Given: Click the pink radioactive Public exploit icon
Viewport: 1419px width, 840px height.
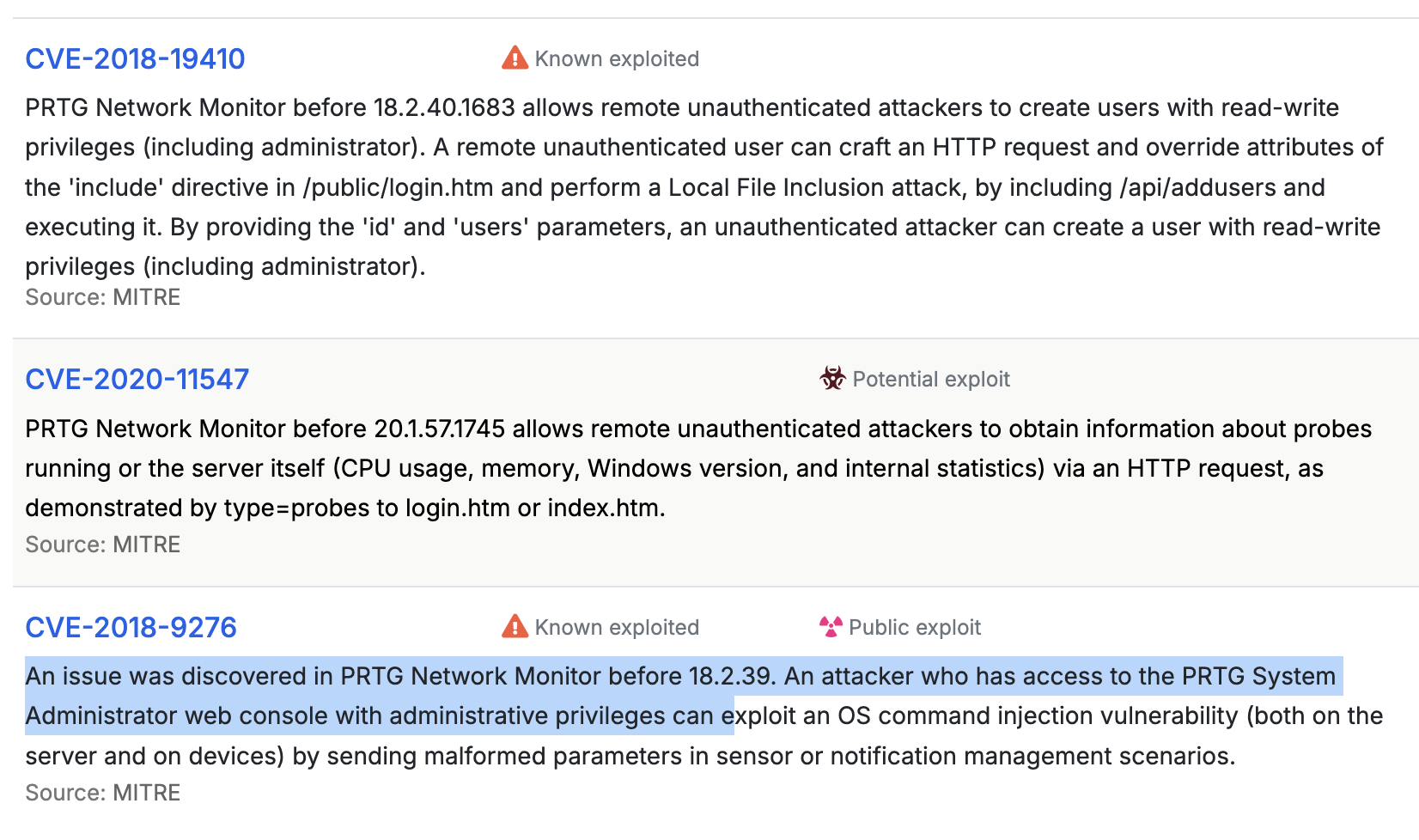Looking at the screenshot, I should coord(831,626).
